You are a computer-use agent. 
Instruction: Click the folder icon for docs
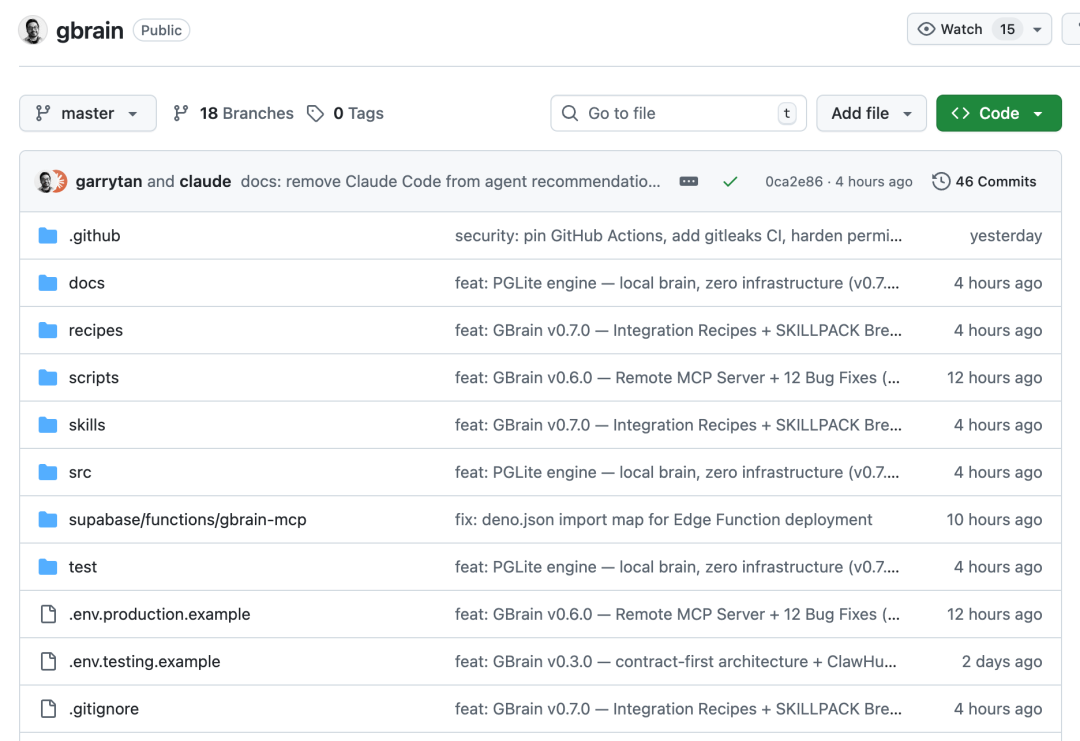coord(48,283)
